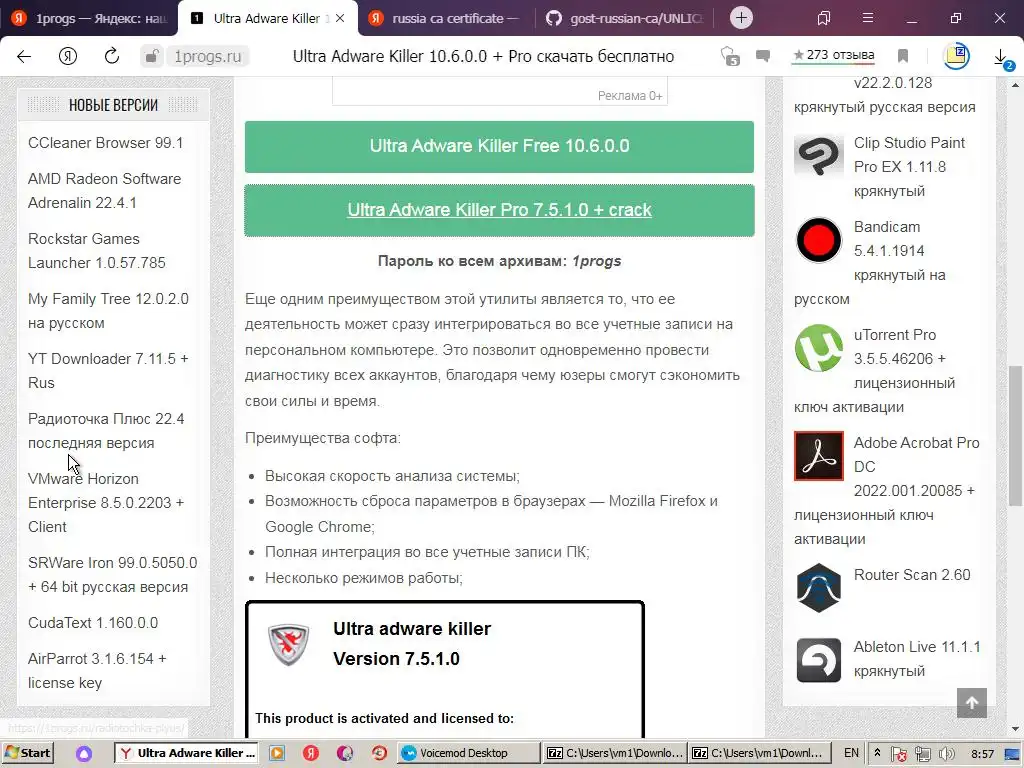This screenshot has height=768, width=1024.
Task: Bookmark this page with the bookmark icon
Action: pyautogui.click(x=903, y=56)
